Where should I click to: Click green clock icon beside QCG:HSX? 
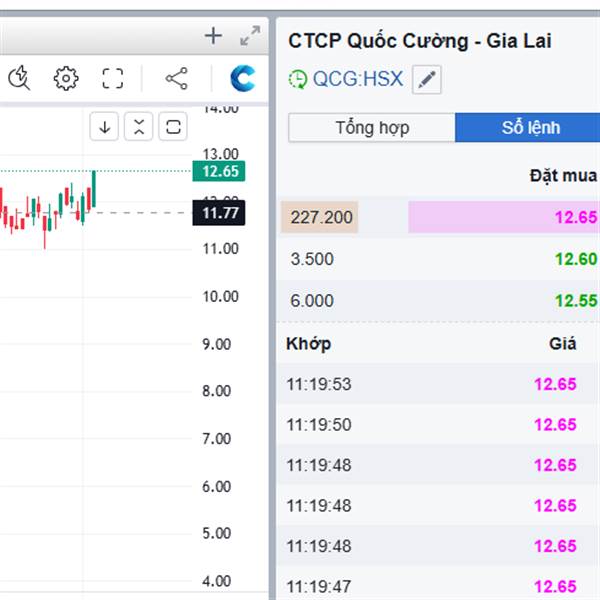(298, 80)
